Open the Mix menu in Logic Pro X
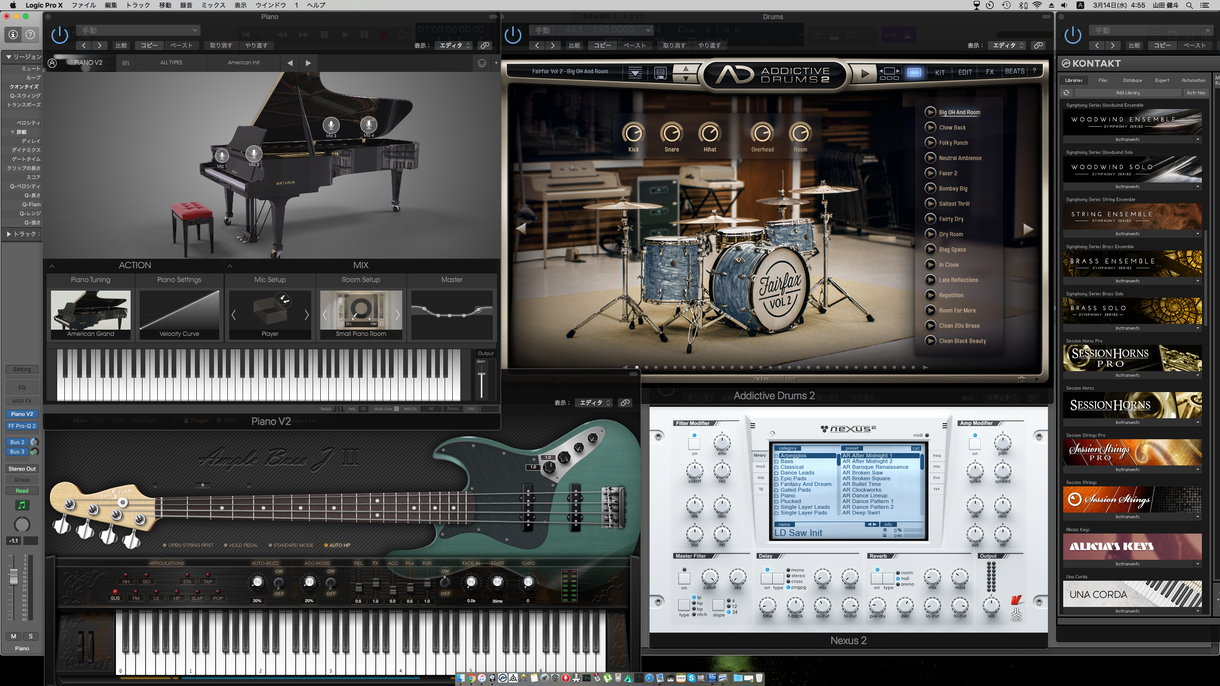1220x686 pixels. (x=213, y=5)
